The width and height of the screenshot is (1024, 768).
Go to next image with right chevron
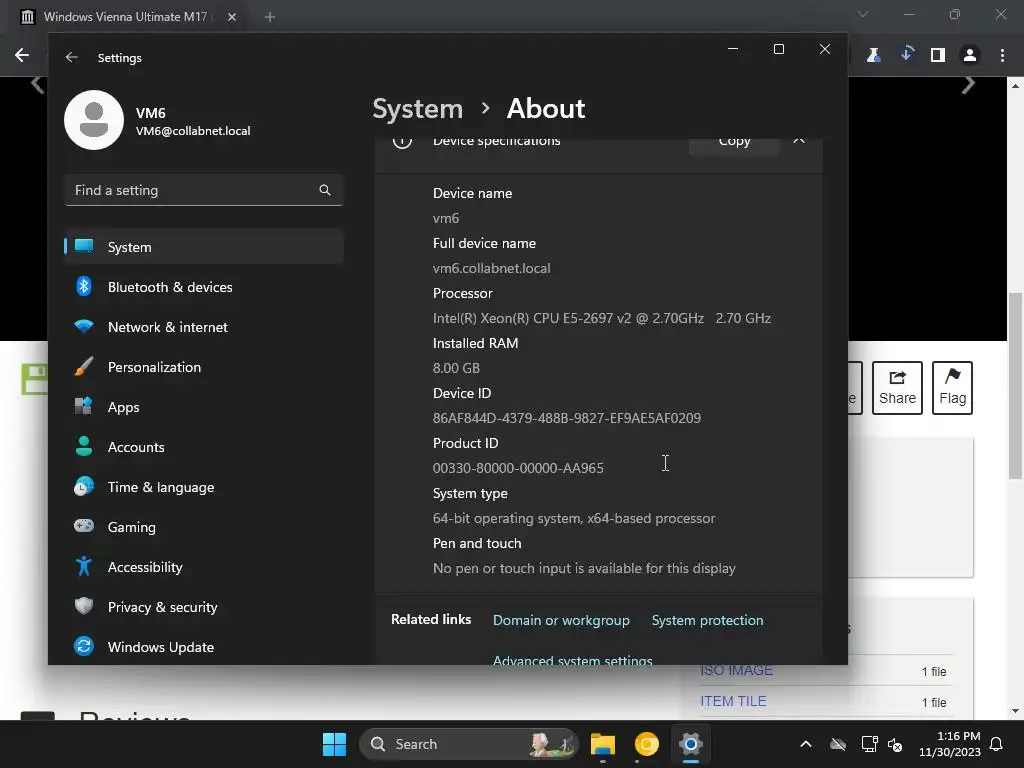tap(968, 85)
